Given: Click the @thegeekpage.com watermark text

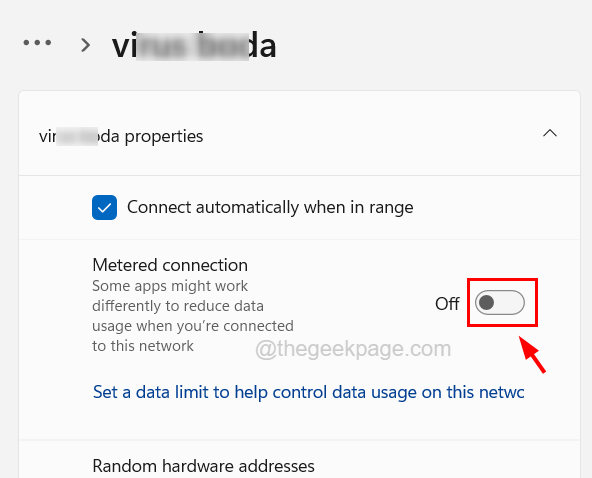Looking at the screenshot, I should point(353,349).
